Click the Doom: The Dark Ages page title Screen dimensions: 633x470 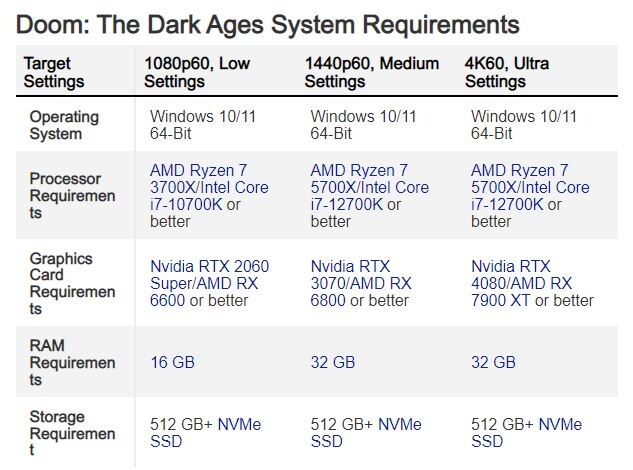click(x=269, y=23)
